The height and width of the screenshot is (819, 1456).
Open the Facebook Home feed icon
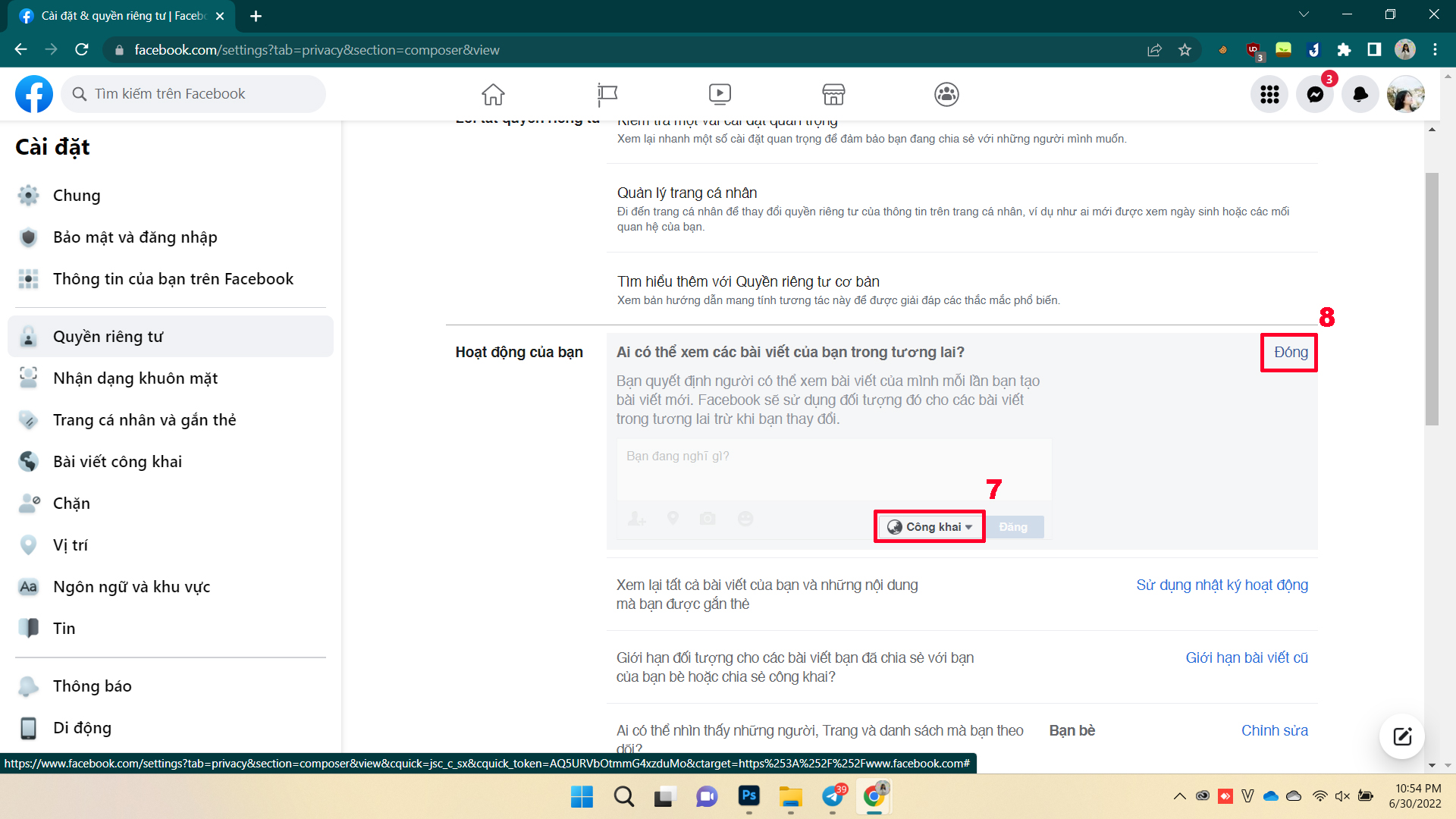tap(493, 94)
